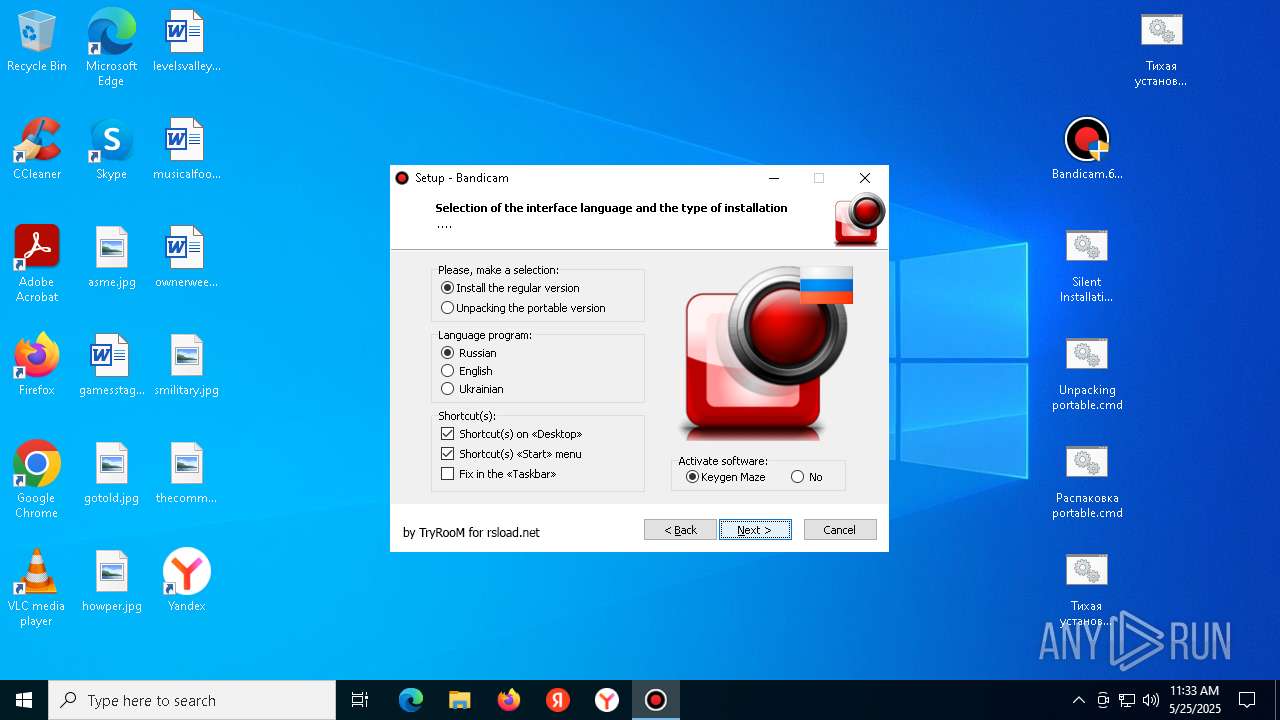Screen dimensions: 1280x720
Task: Select the Yandex desktop shortcut
Action: 186,581
